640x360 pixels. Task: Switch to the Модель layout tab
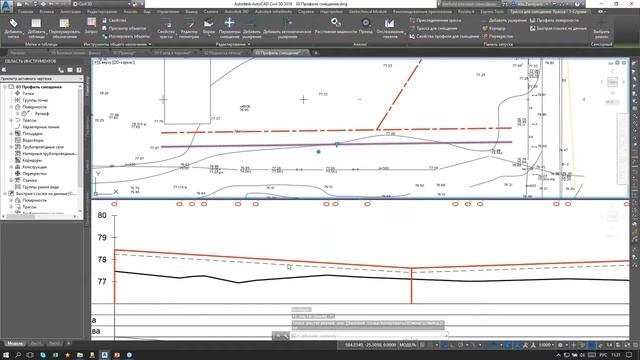(15, 344)
